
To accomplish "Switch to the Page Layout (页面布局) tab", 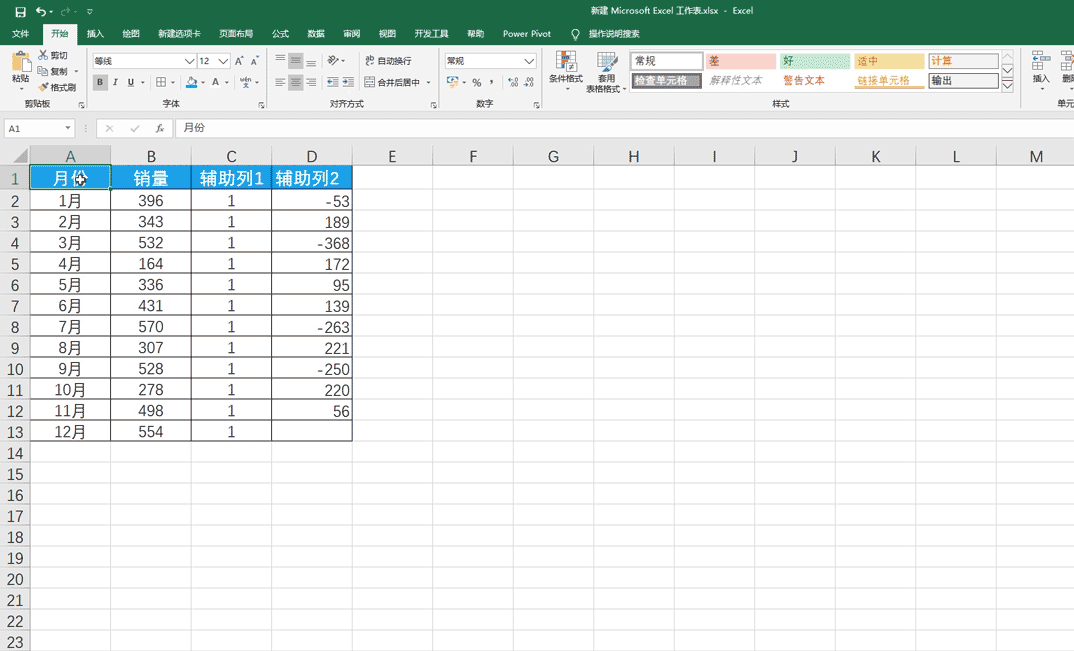I will [x=236, y=34].
